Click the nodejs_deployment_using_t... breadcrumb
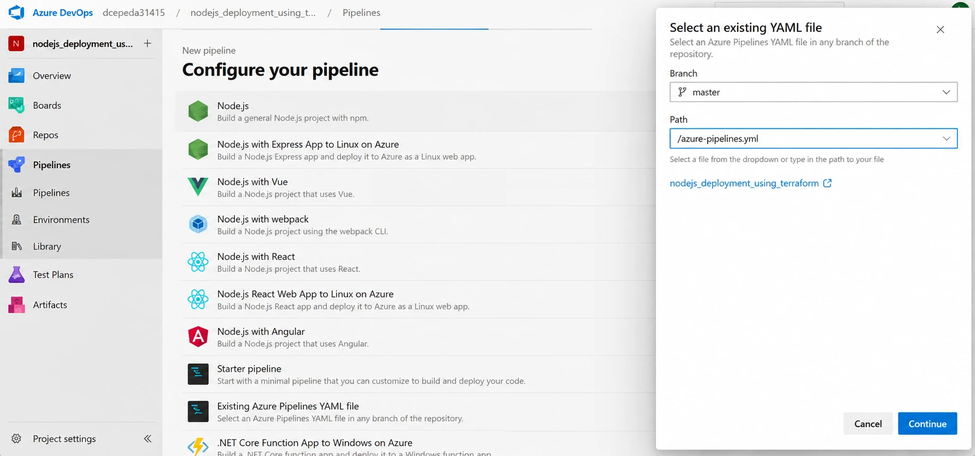 click(253, 12)
